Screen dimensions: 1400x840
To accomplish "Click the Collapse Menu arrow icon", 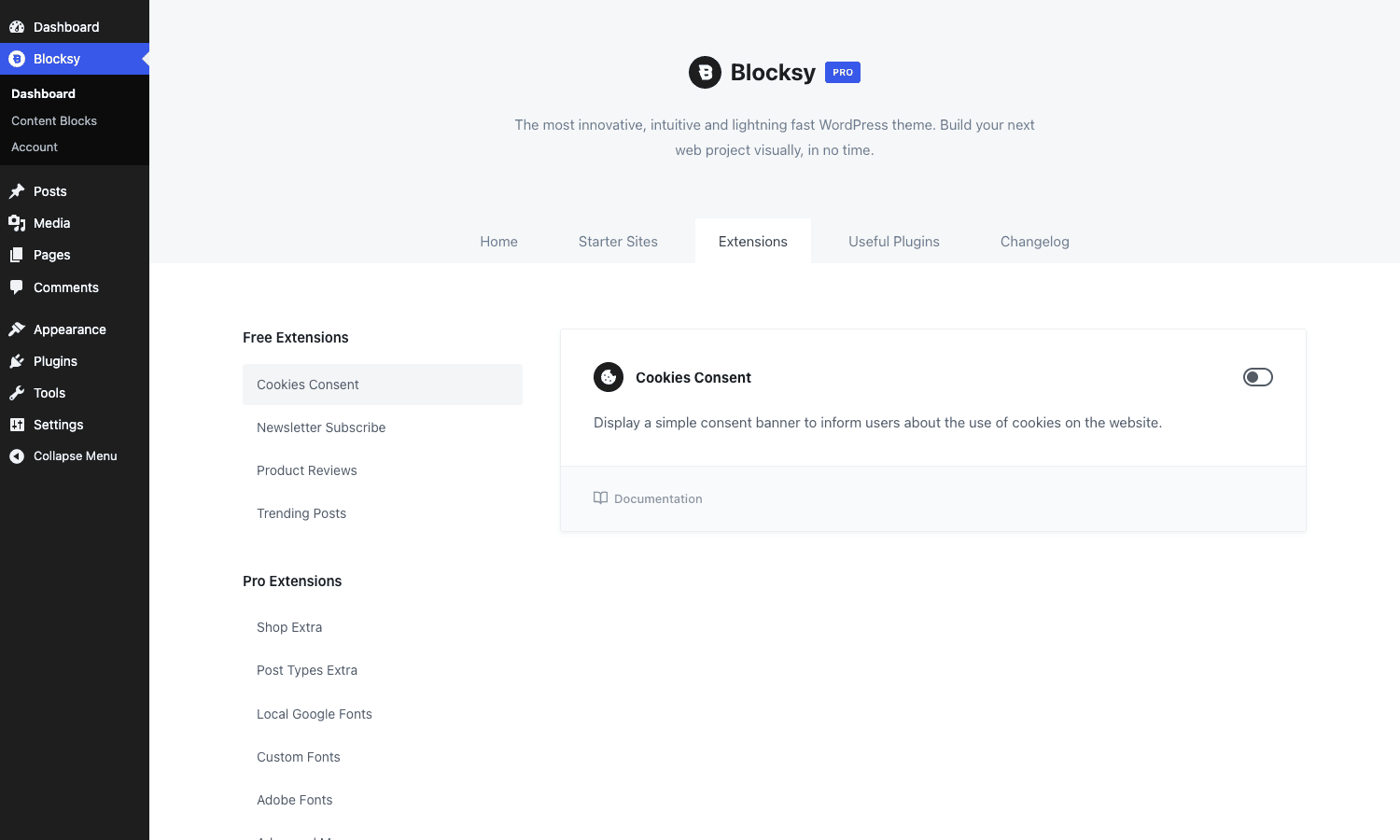I will 17,456.
